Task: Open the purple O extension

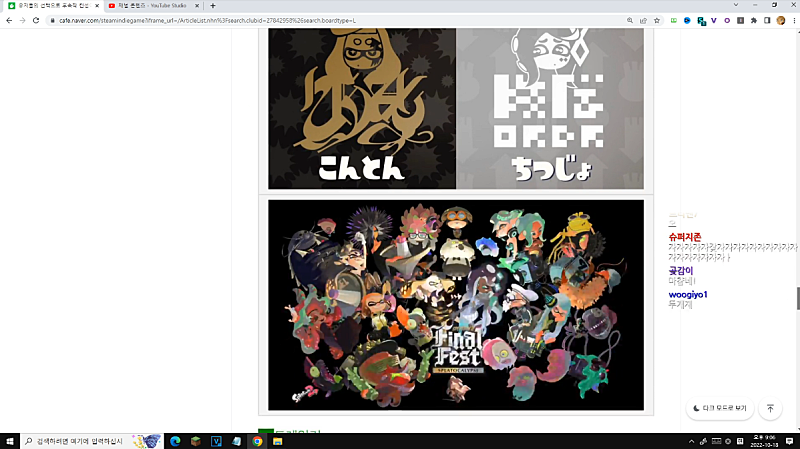Action: tap(727, 20)
